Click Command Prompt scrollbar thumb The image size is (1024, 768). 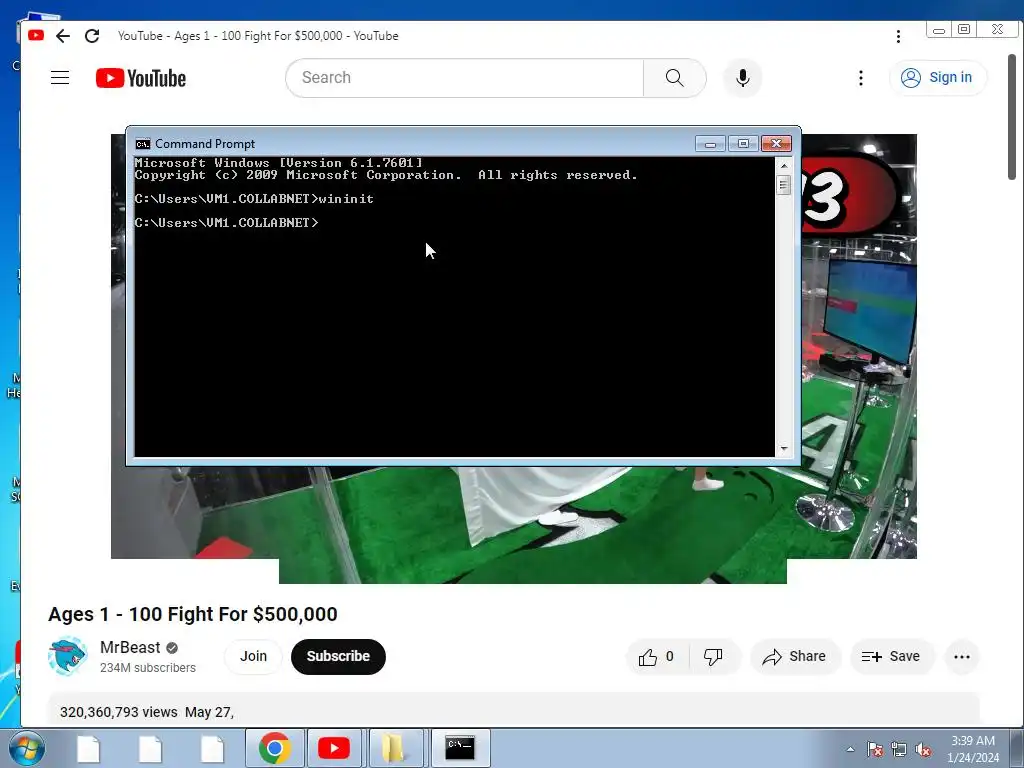(x=784, y=185)
